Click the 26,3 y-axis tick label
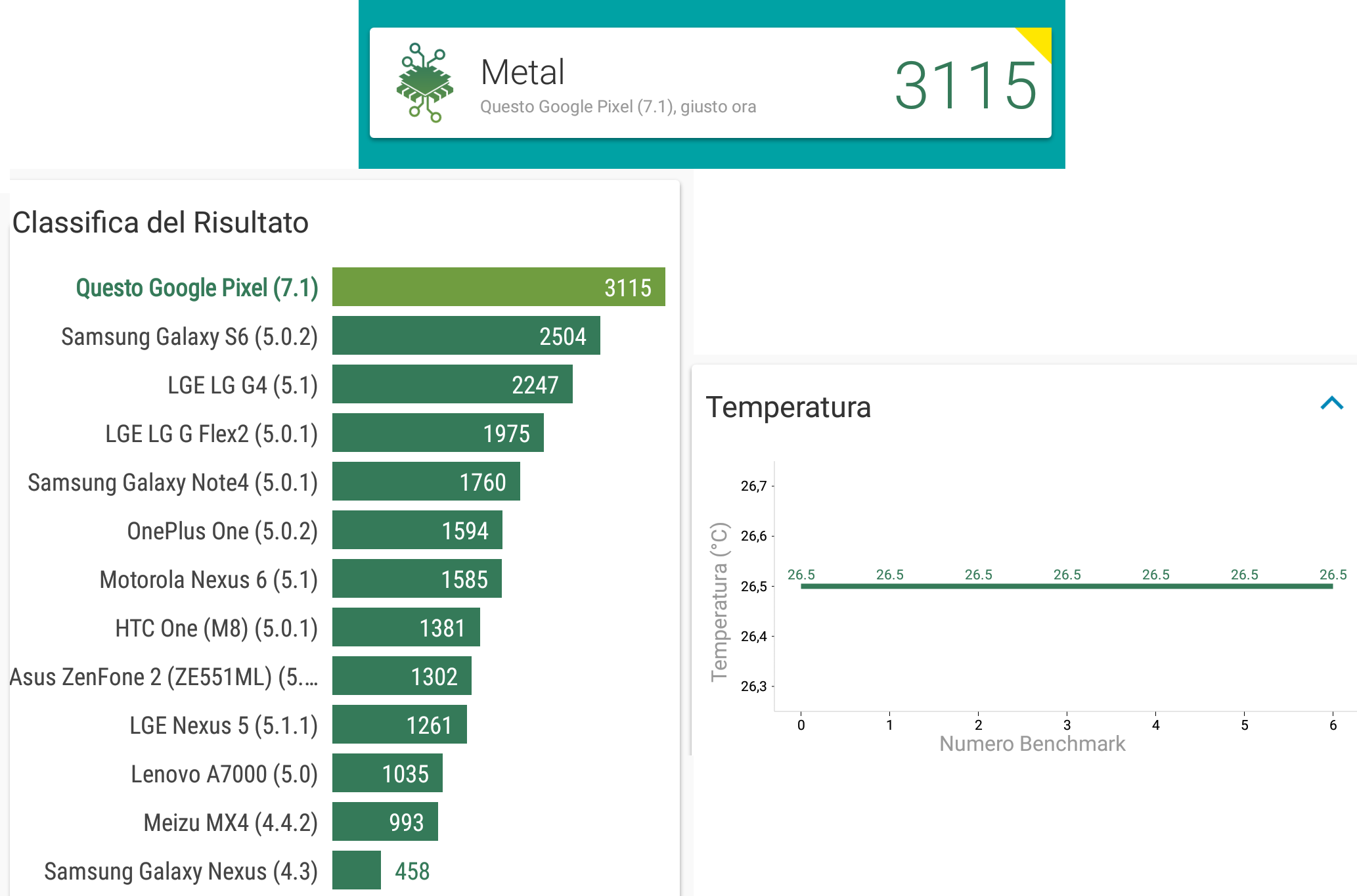Viewport: 1357px width, 896px height. (753, 686)
